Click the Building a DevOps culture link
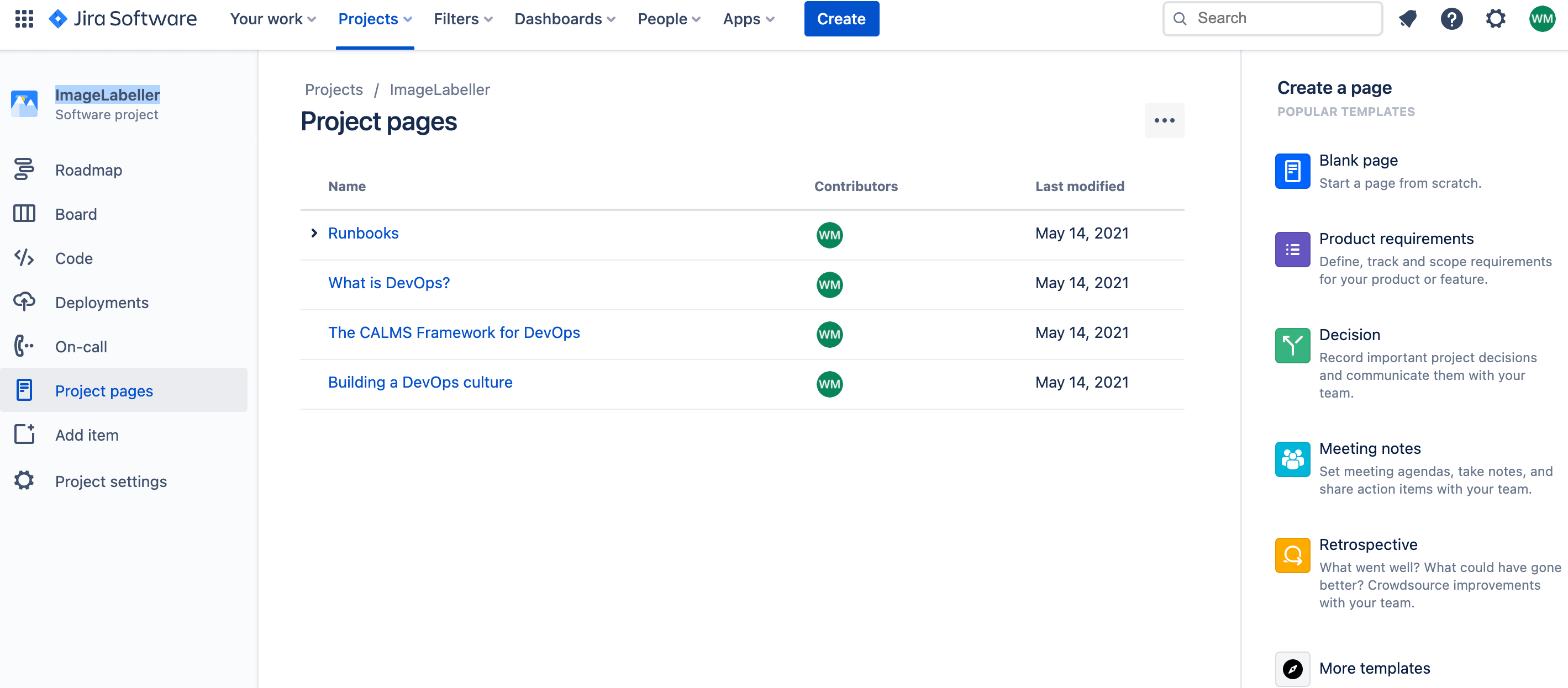 [x=420, y=382]
